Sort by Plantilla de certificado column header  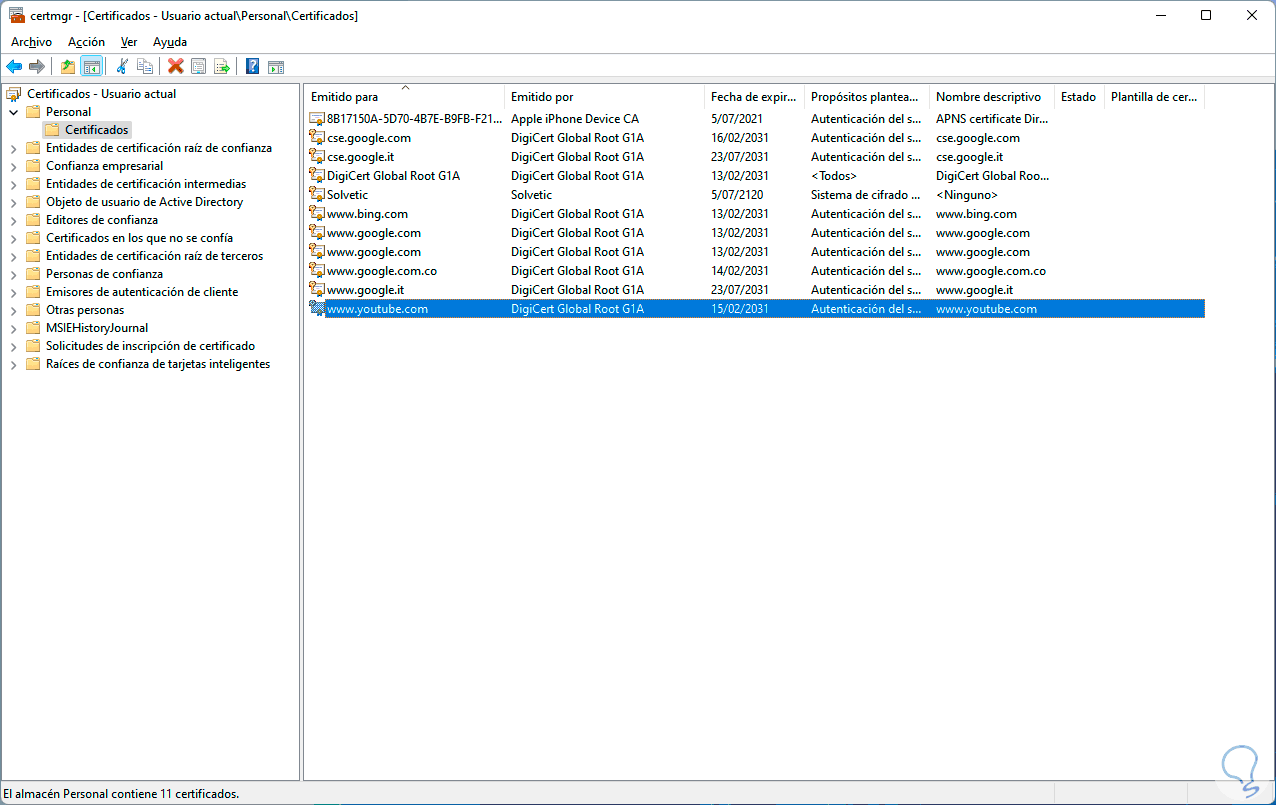(1154, 97)
